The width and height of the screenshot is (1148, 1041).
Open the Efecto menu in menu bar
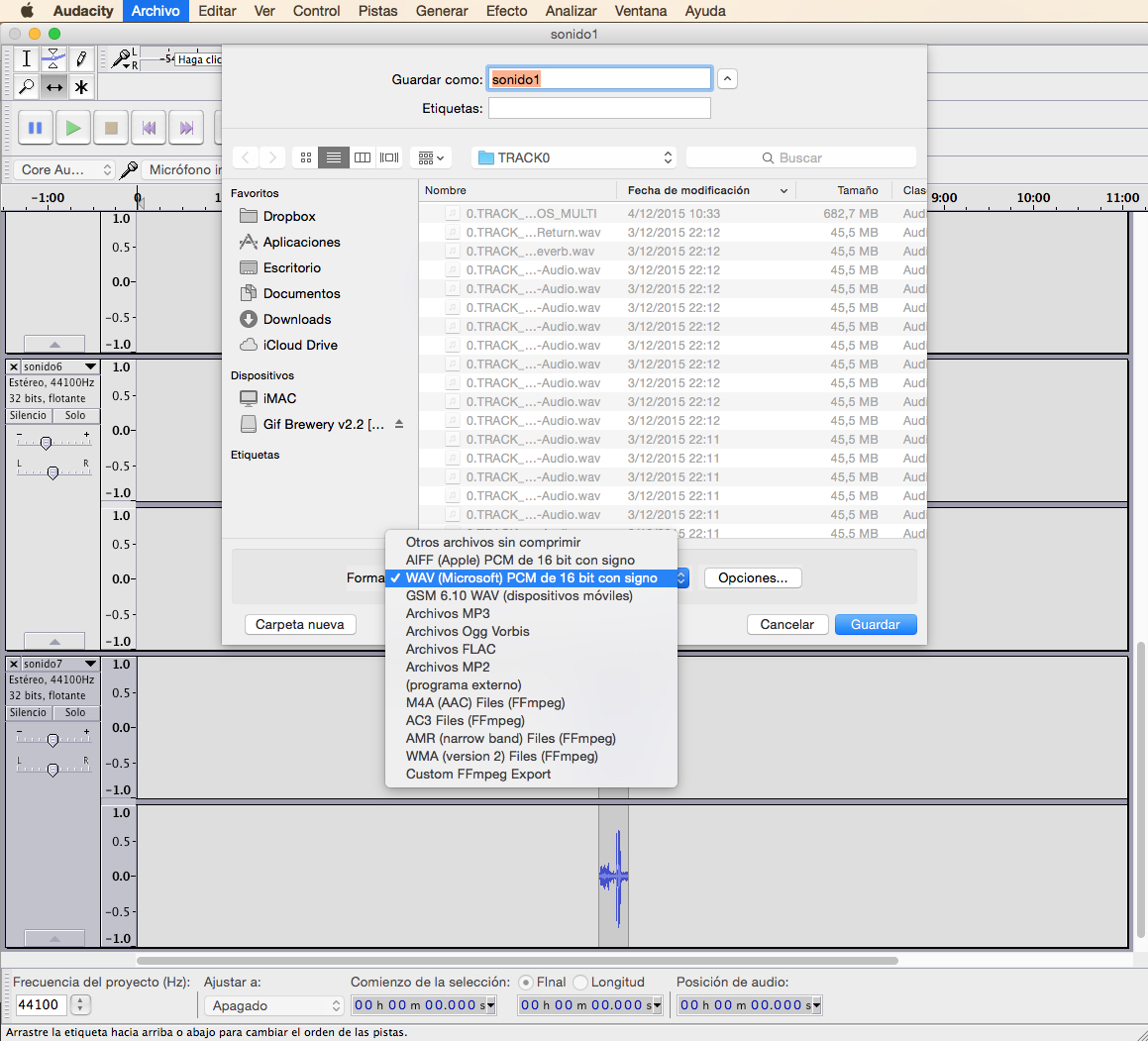pyautogui.click(x=506, y=11)
